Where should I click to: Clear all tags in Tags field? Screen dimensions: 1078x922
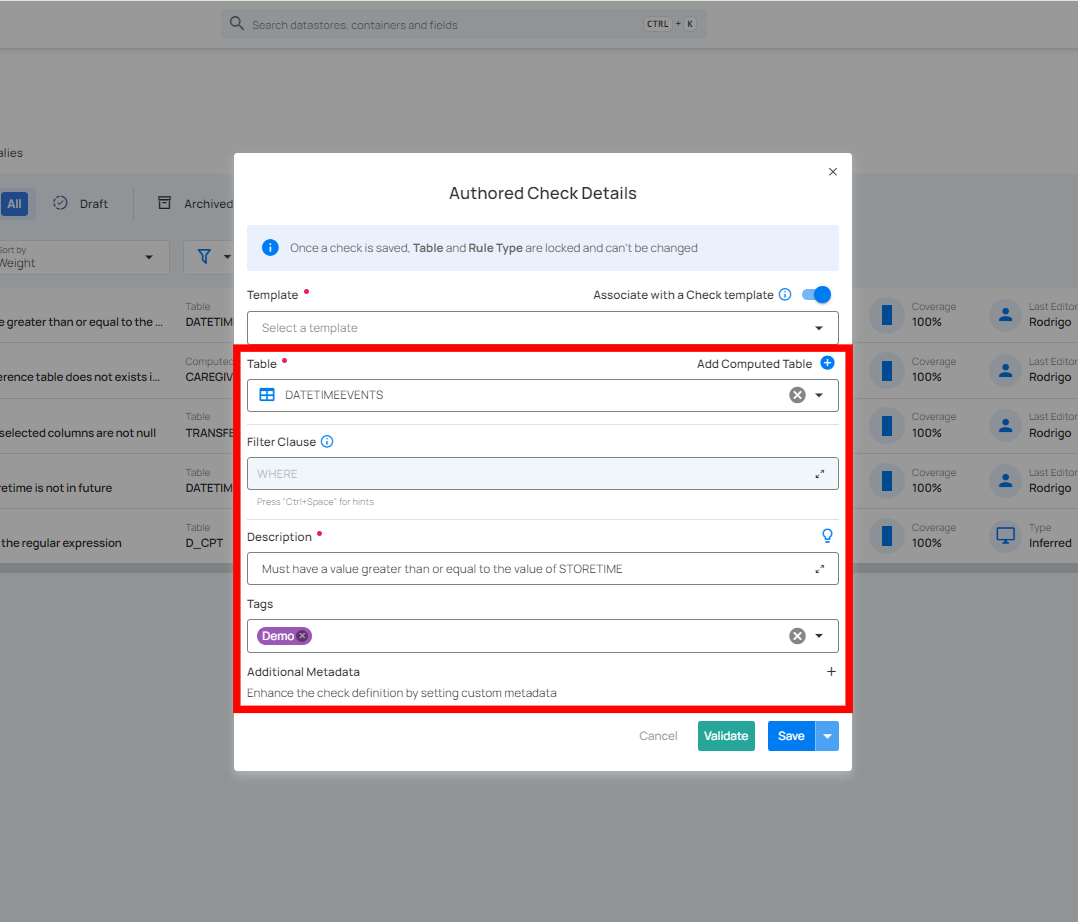798,636
